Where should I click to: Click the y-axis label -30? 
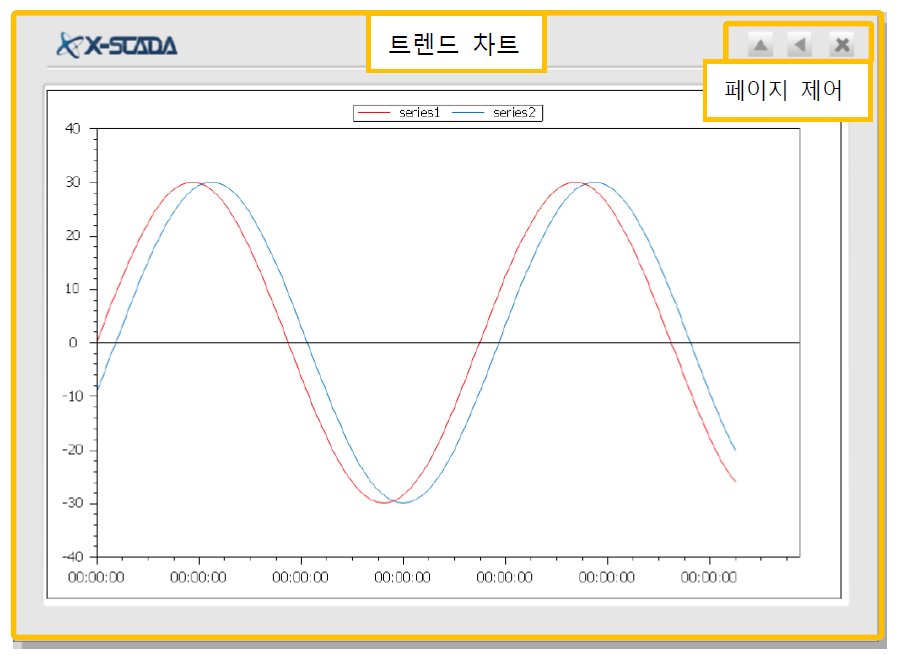[73, 503]
